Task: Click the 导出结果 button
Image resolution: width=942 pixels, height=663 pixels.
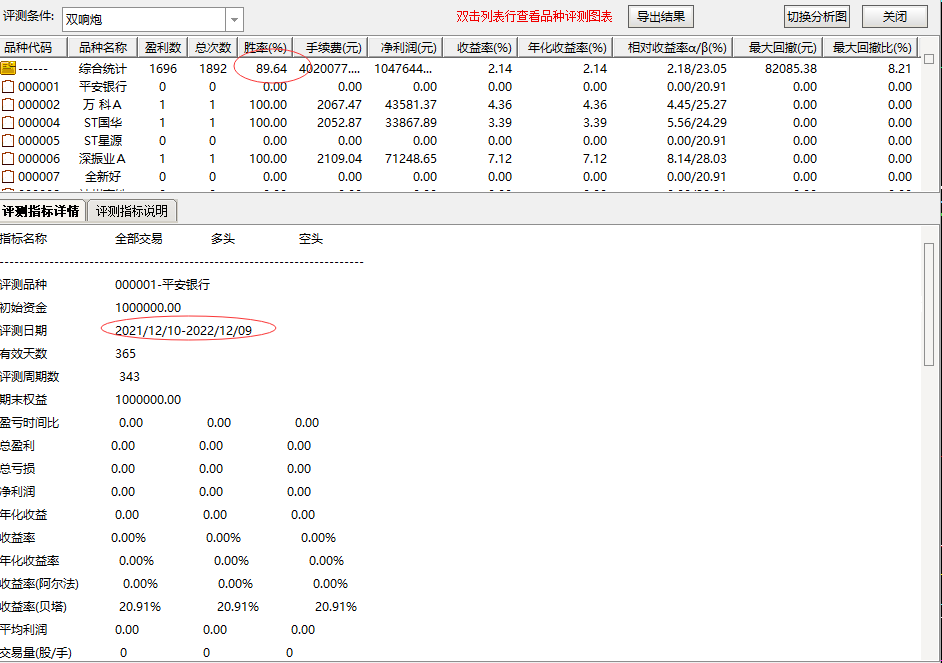Action: click(x=661, y=16)
